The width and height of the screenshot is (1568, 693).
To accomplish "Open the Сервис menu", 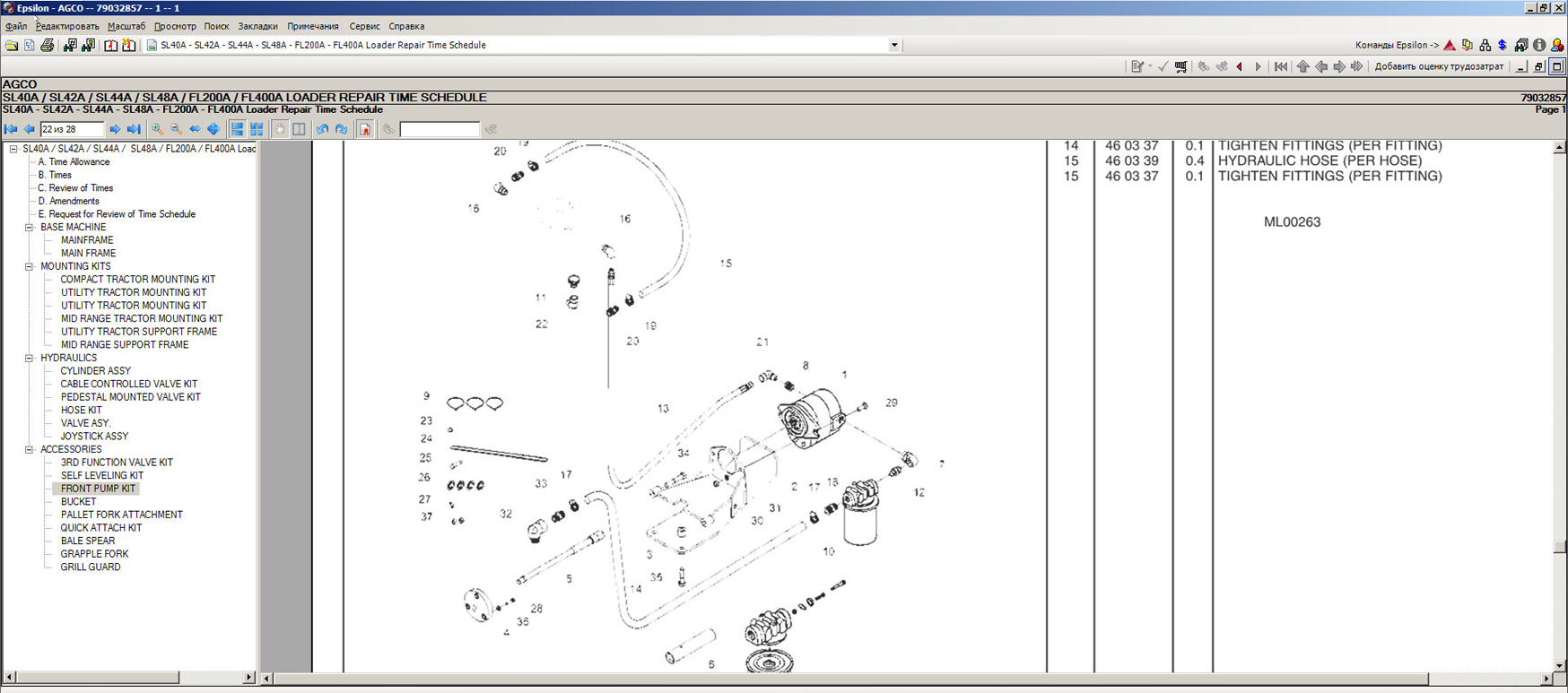I will tap(364, 26).
